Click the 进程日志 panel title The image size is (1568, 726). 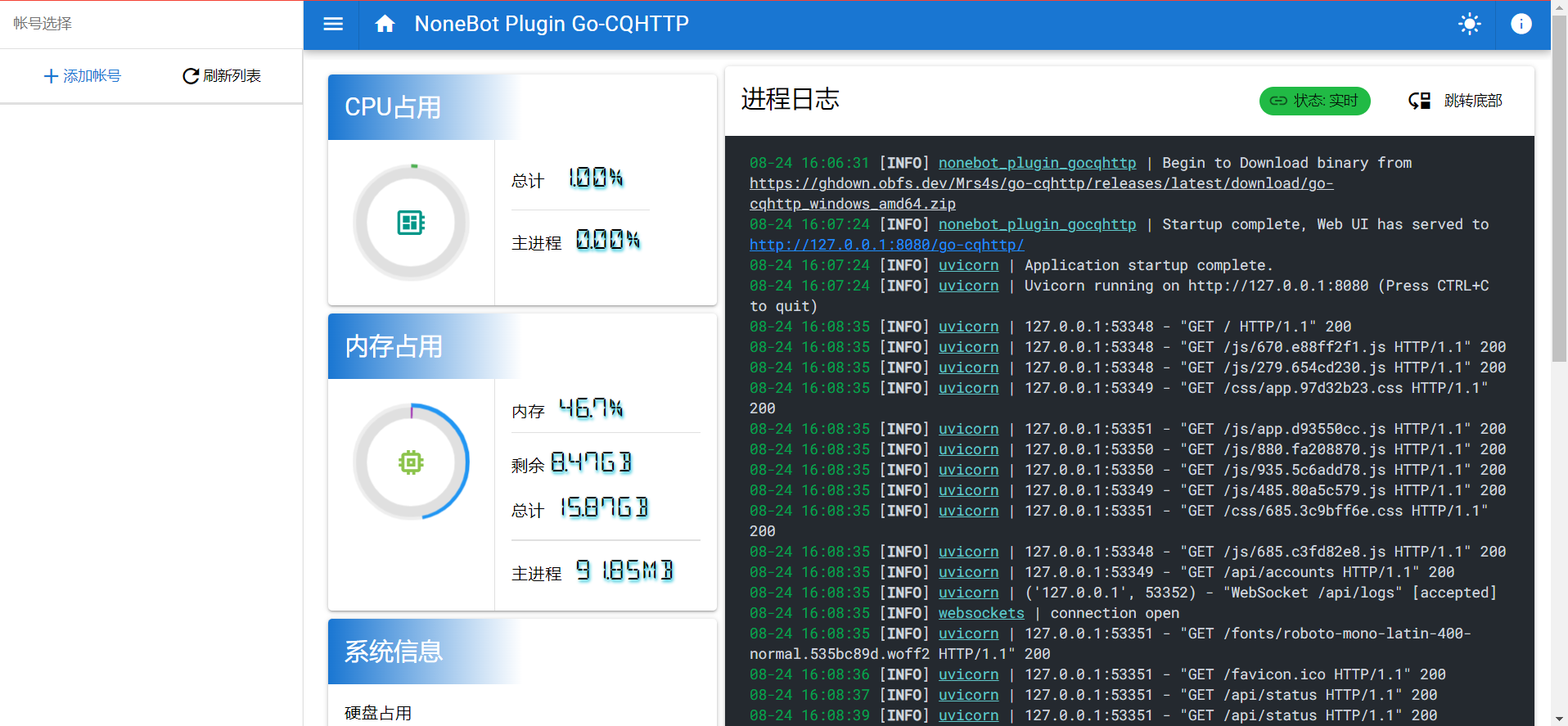[x=790, y=99]
